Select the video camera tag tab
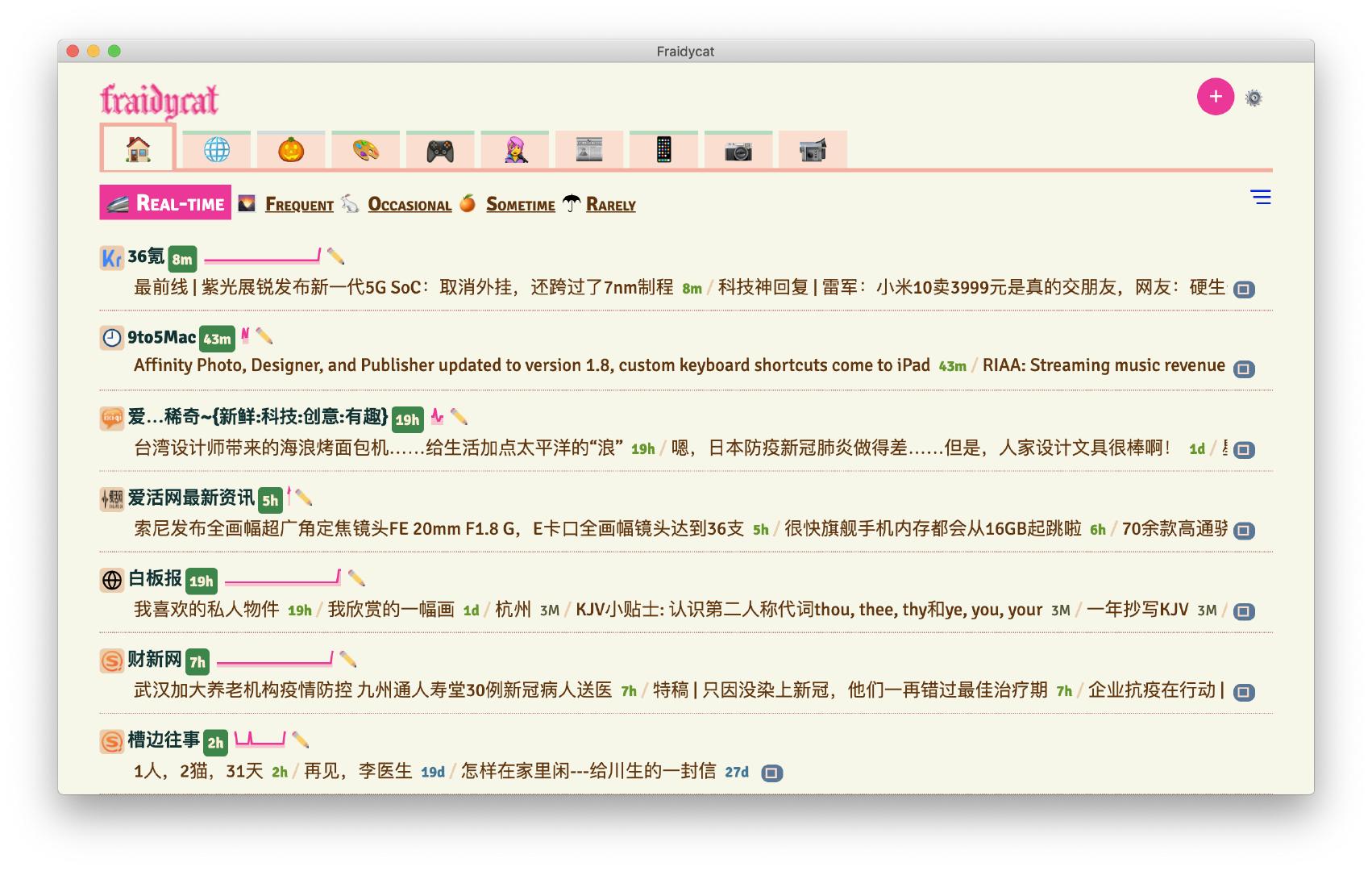Image resolution: width=1372 pixels, height=871 pixels. tap(813, 150)
